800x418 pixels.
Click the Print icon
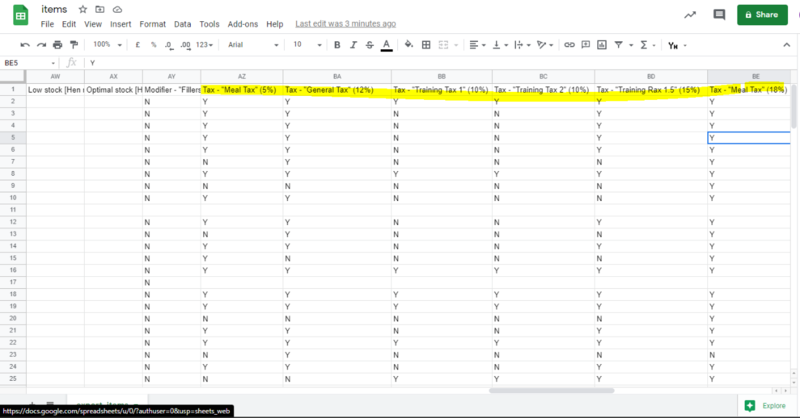click(57, 44)
